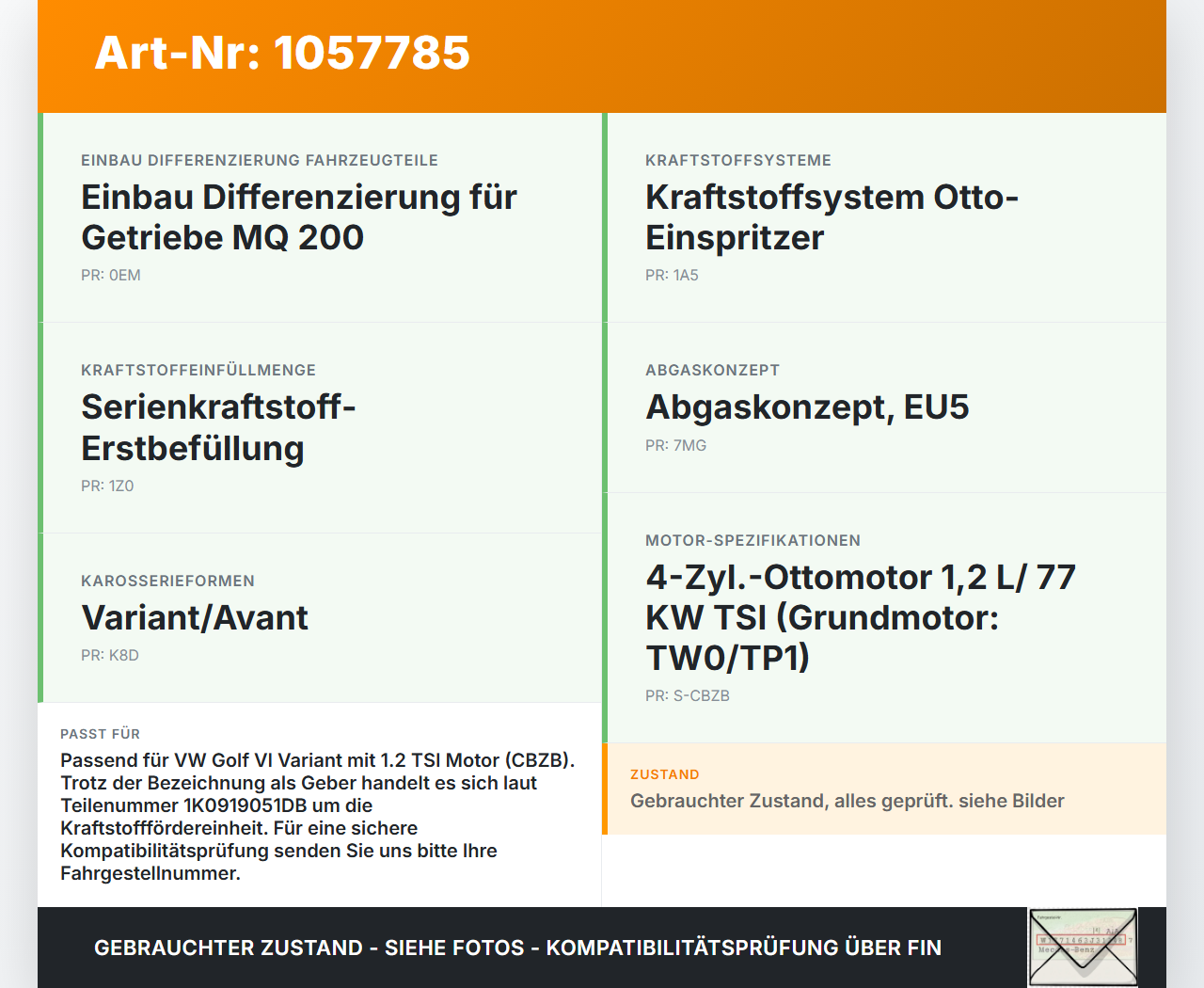
Task: Click the Gebrauchter Zustand condition text
Action: (848, 801)
